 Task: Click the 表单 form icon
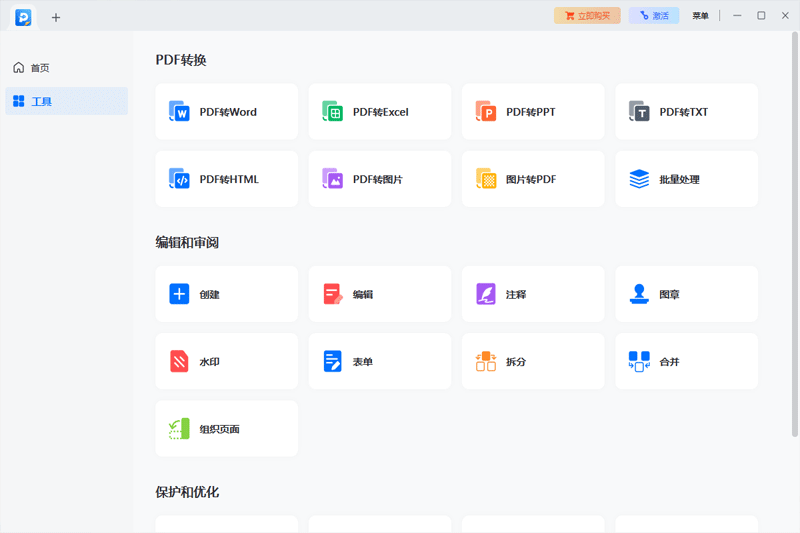(333, 361)
